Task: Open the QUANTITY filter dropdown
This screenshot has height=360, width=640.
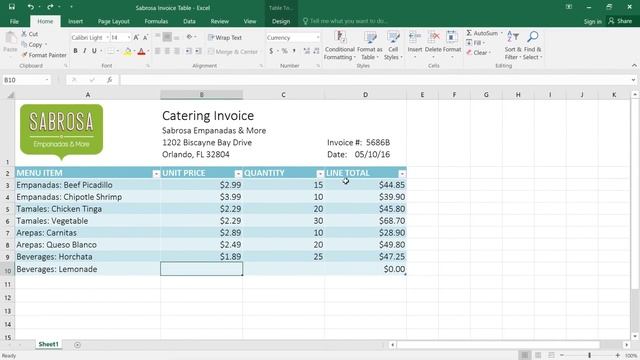Action: pos(320,174)
